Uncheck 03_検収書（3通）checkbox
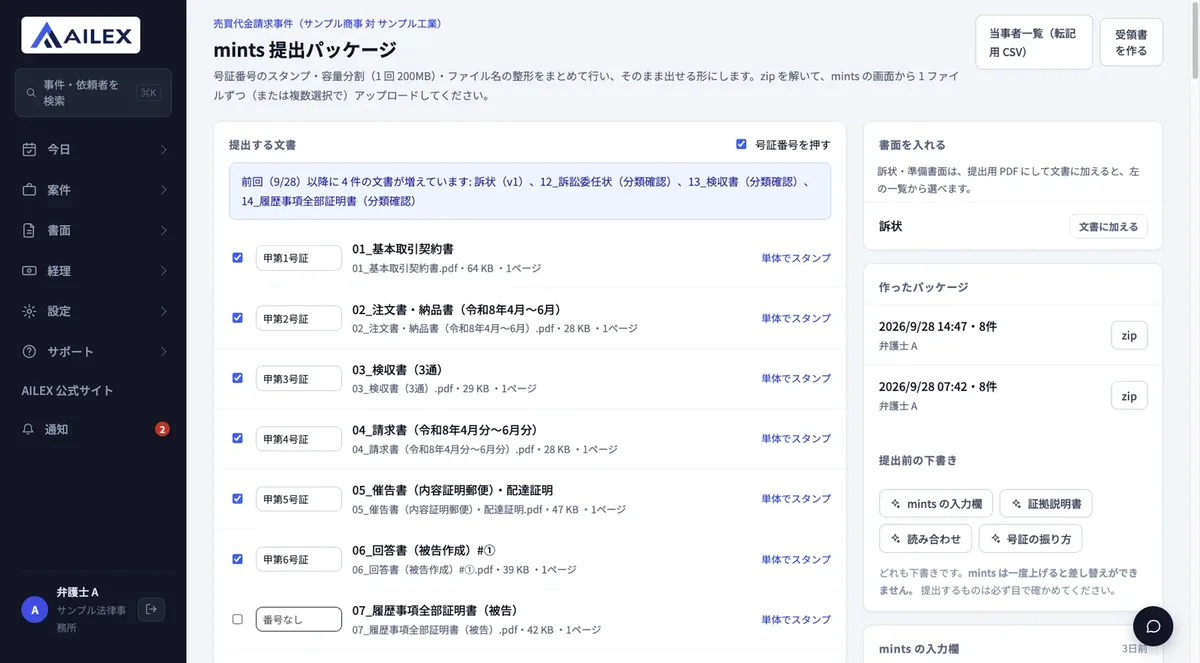 237,378
